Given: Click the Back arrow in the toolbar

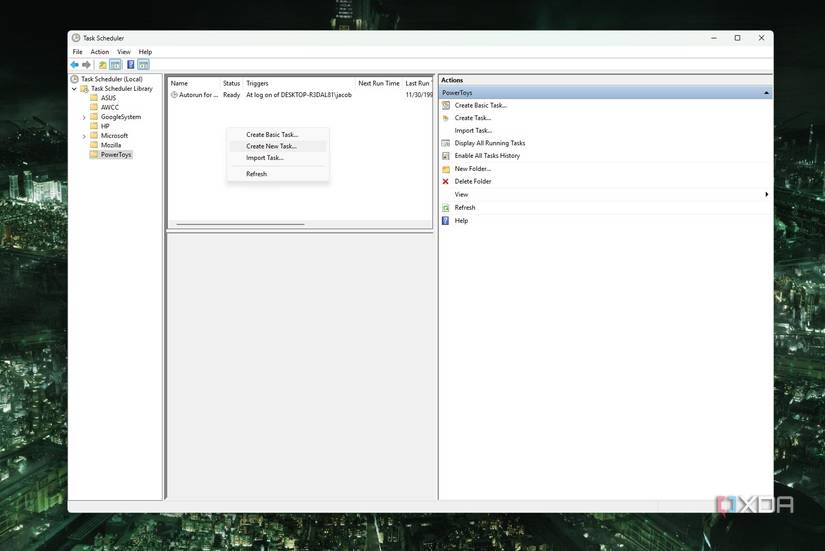Looking at the screenshot, I should coord(74,65).
